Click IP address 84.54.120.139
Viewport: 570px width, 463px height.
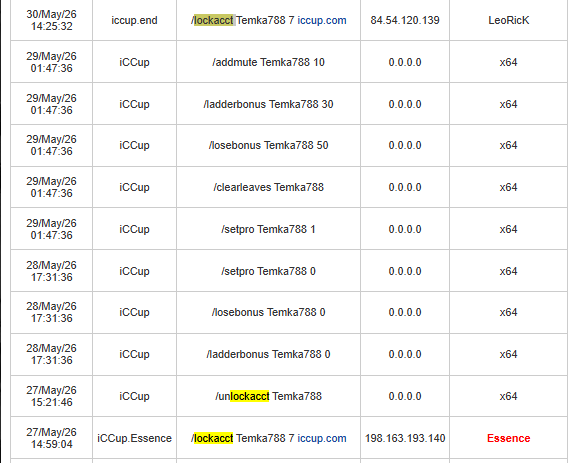[405, 20]
